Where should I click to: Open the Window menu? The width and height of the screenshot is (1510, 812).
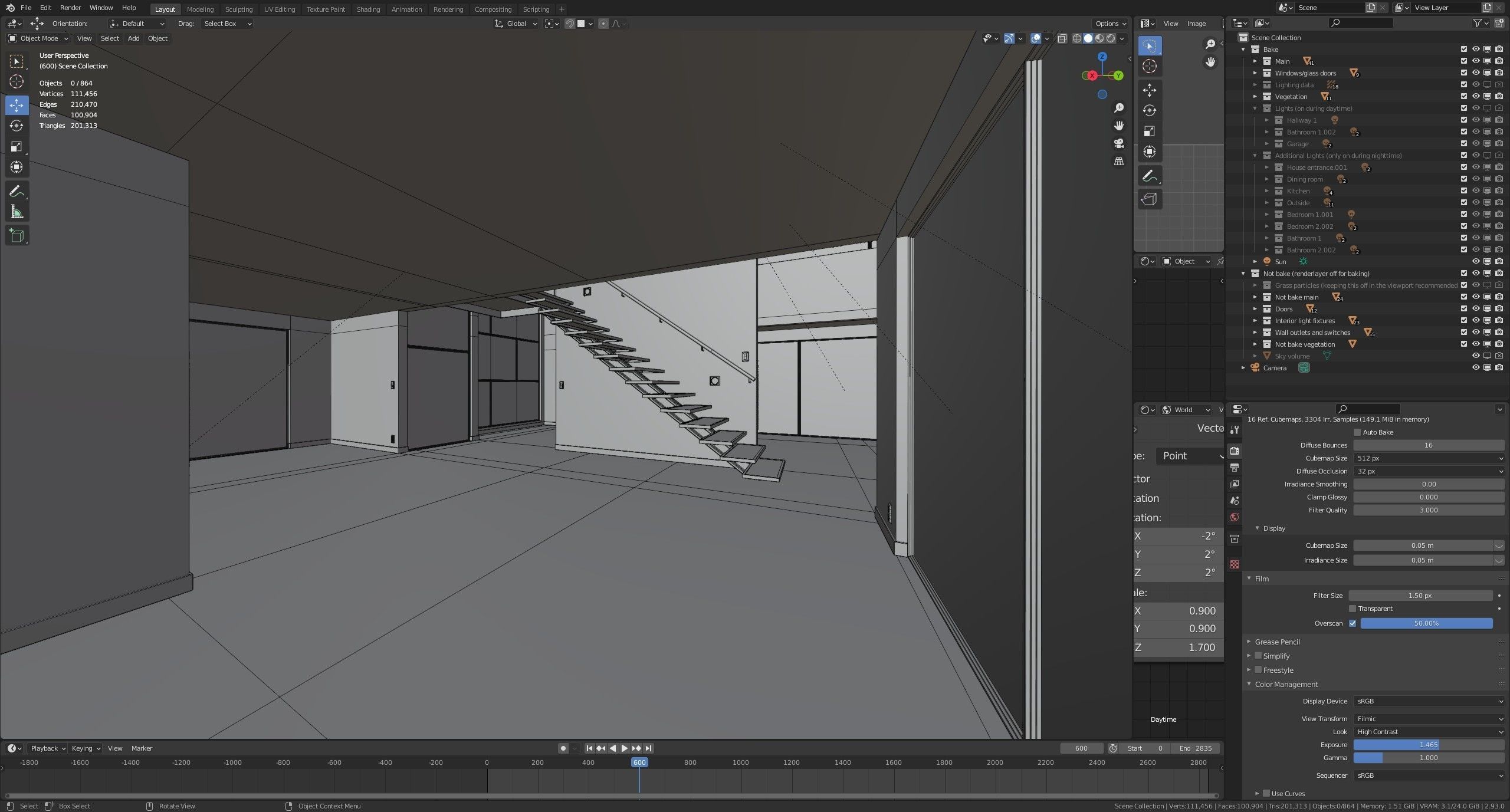coord(101,8)
